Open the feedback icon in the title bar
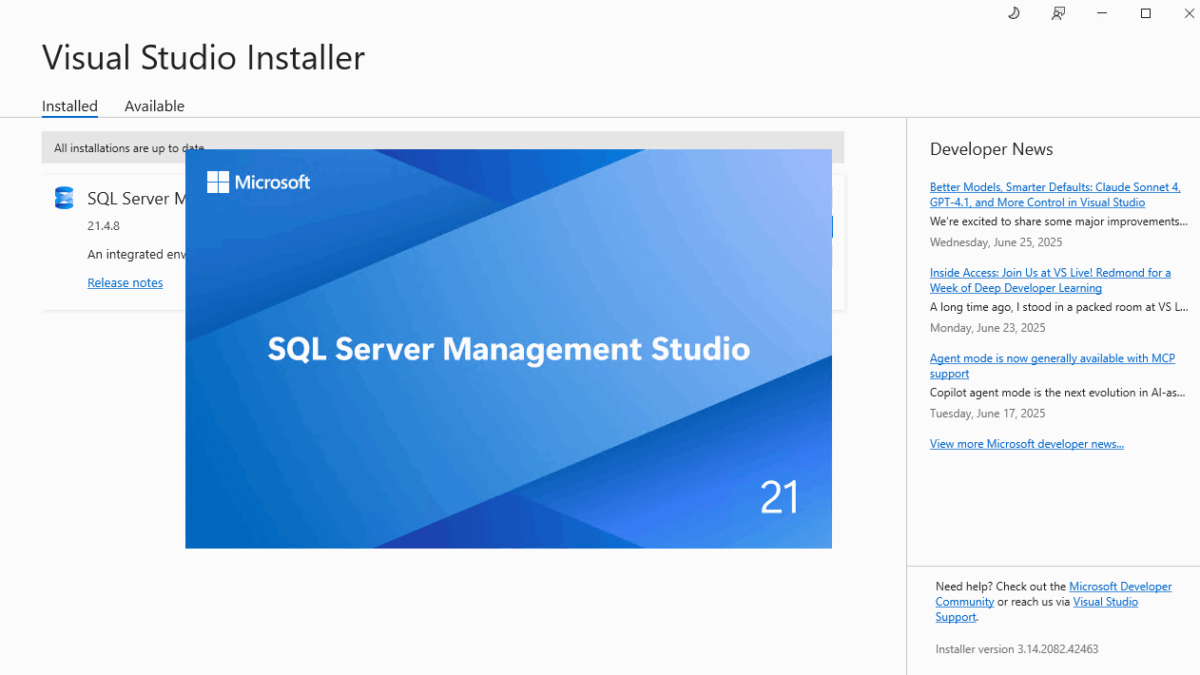The image size is (1200, 675). click(x=1058, y=13)
